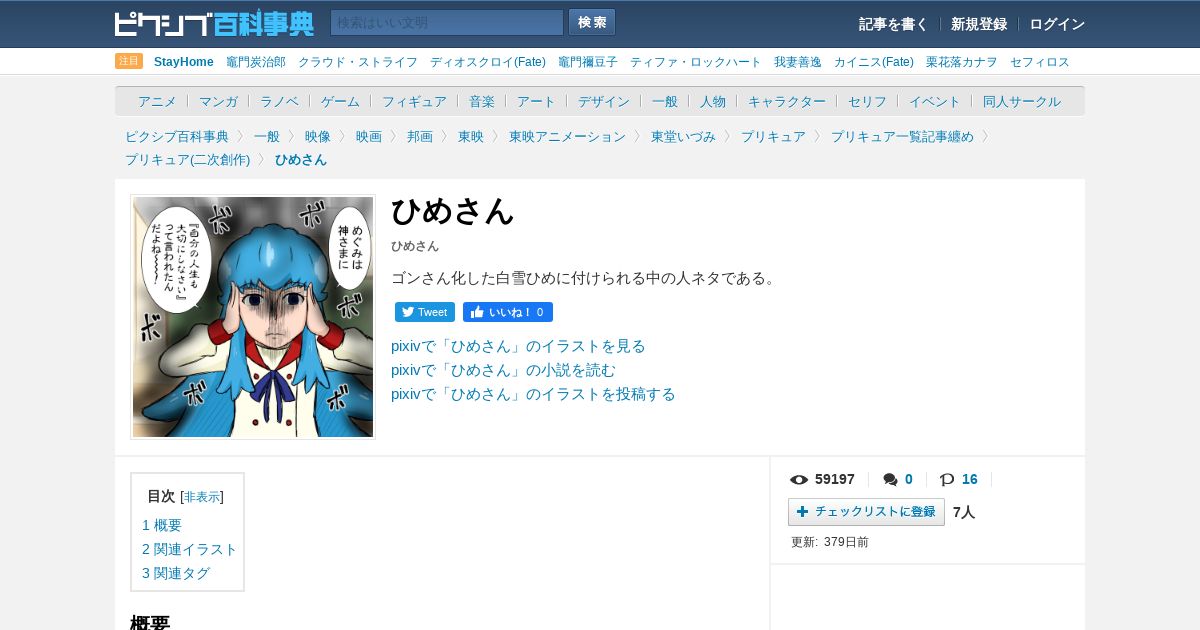1200x630 pixels.
Task: Open the StayHome trending tag
Action: (184, 62)
